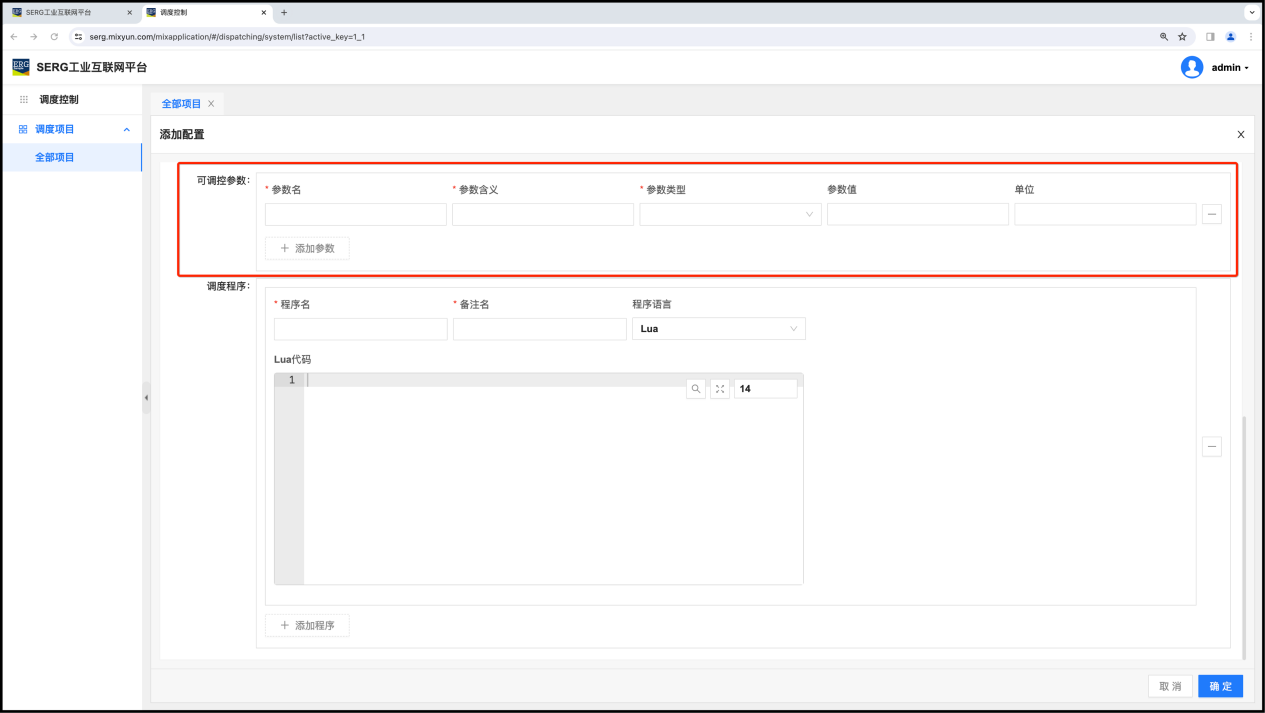The image size is (1265, 713).
Task: Collapse the left sidebar handle
Action: click(x=146, y=398)
